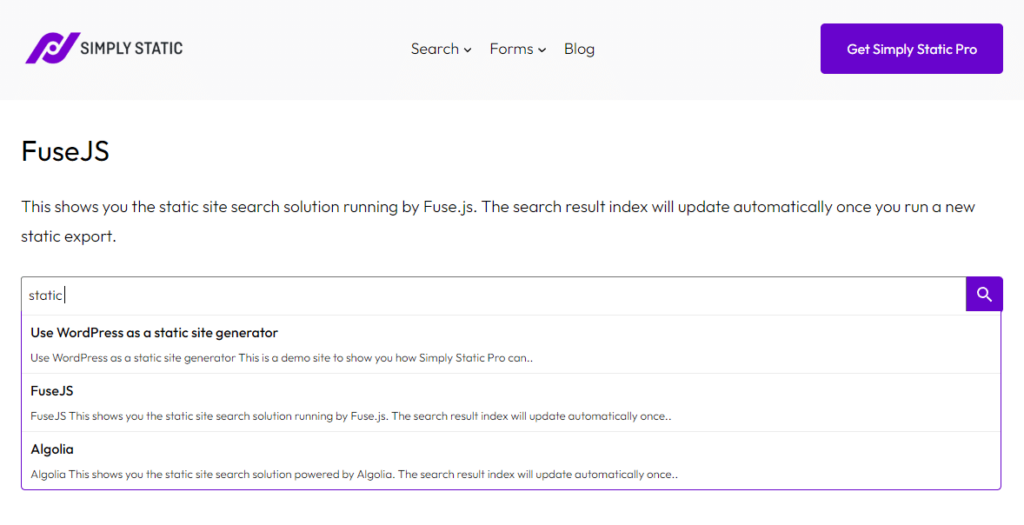The image size is (1024, 525).
Task: Expand the Search menu chevron
Action: tap(468, 50)
